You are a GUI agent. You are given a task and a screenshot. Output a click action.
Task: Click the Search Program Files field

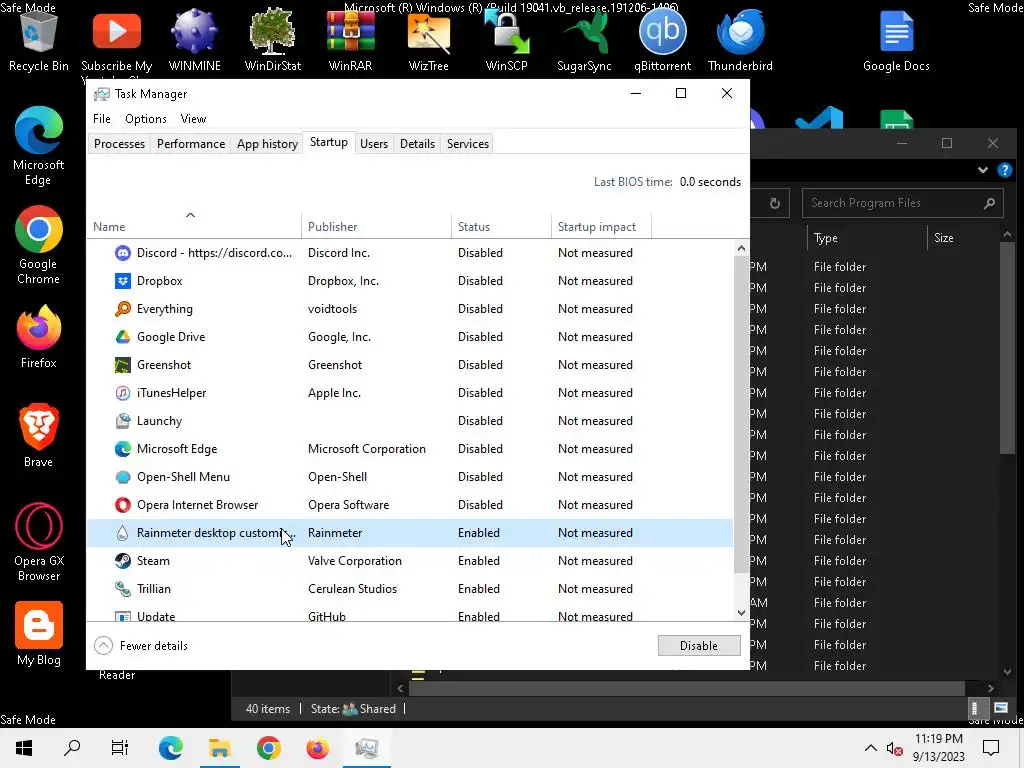click(903, 203)
